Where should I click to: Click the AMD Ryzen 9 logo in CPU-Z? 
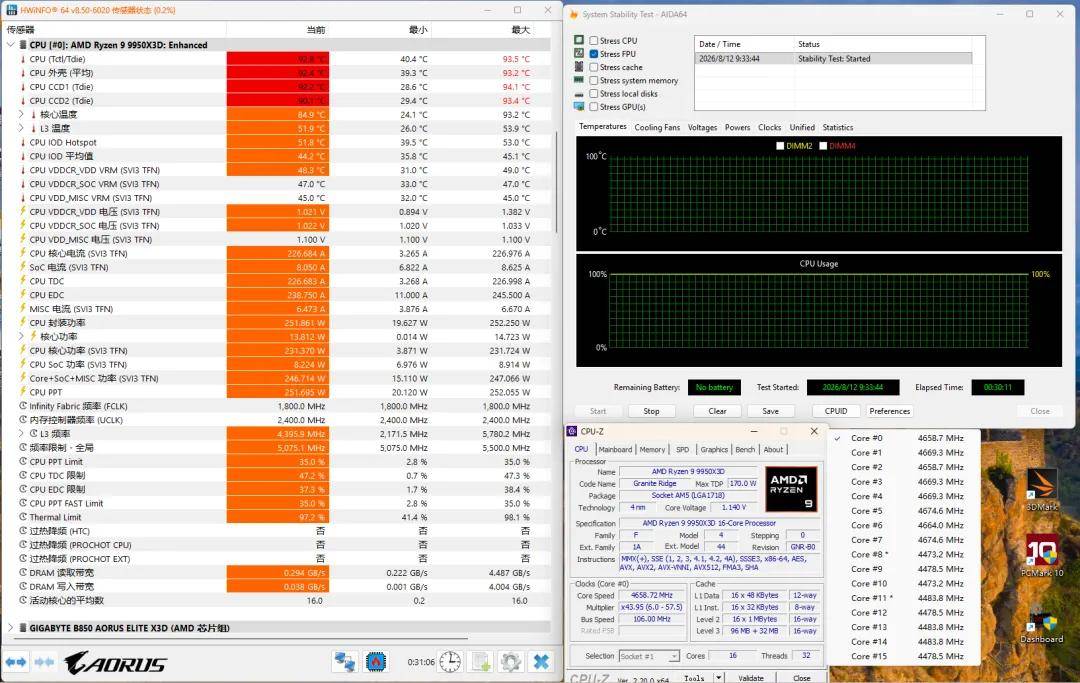[791, 488]
